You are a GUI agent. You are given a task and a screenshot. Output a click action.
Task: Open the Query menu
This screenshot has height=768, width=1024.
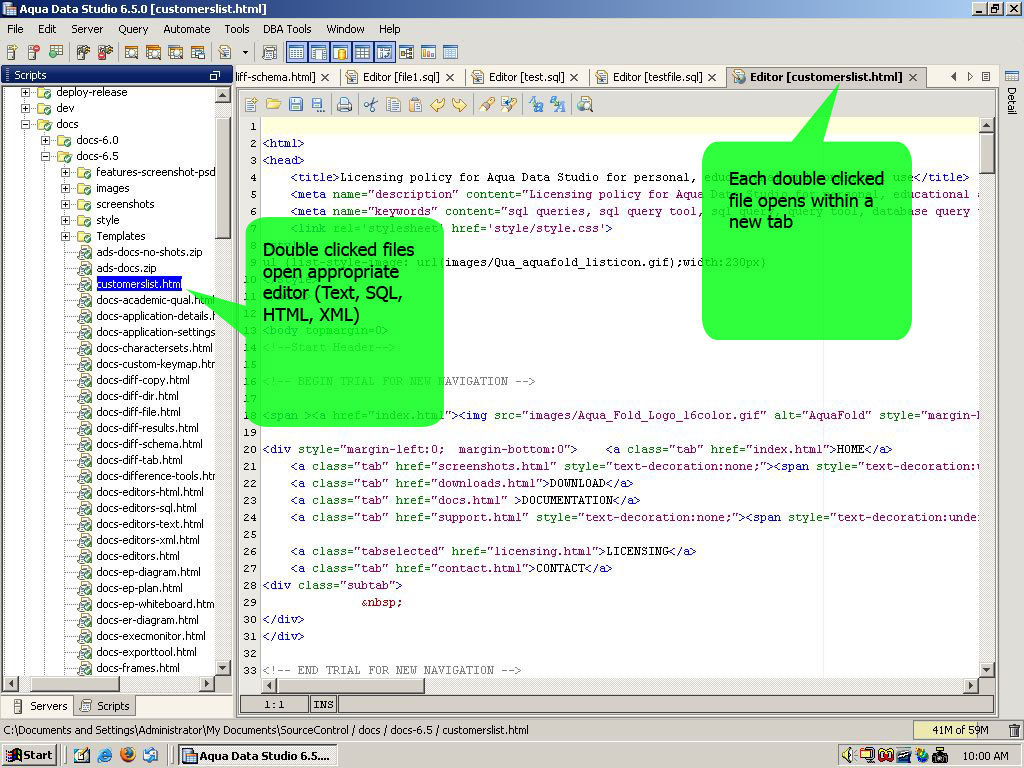click(x=133, y=29)
